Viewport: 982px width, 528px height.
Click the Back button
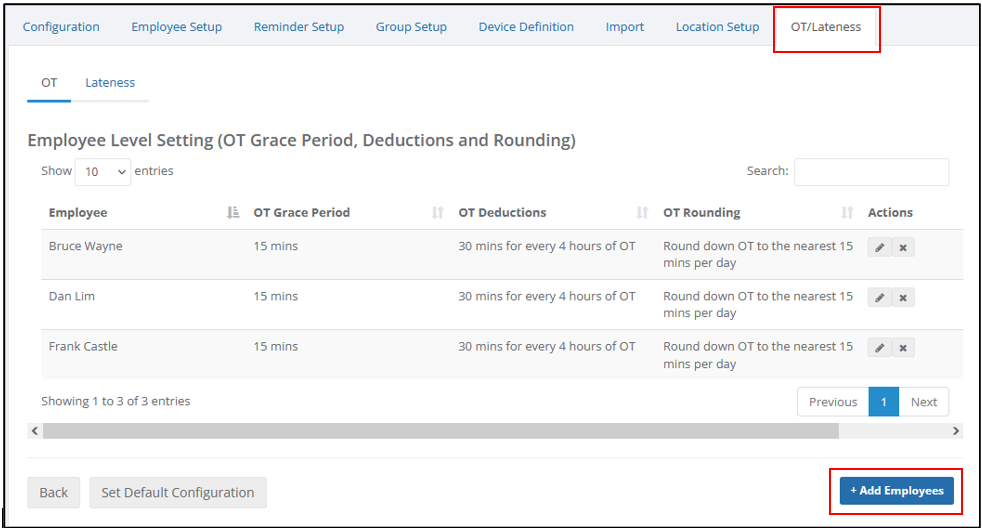pos(53,493)
